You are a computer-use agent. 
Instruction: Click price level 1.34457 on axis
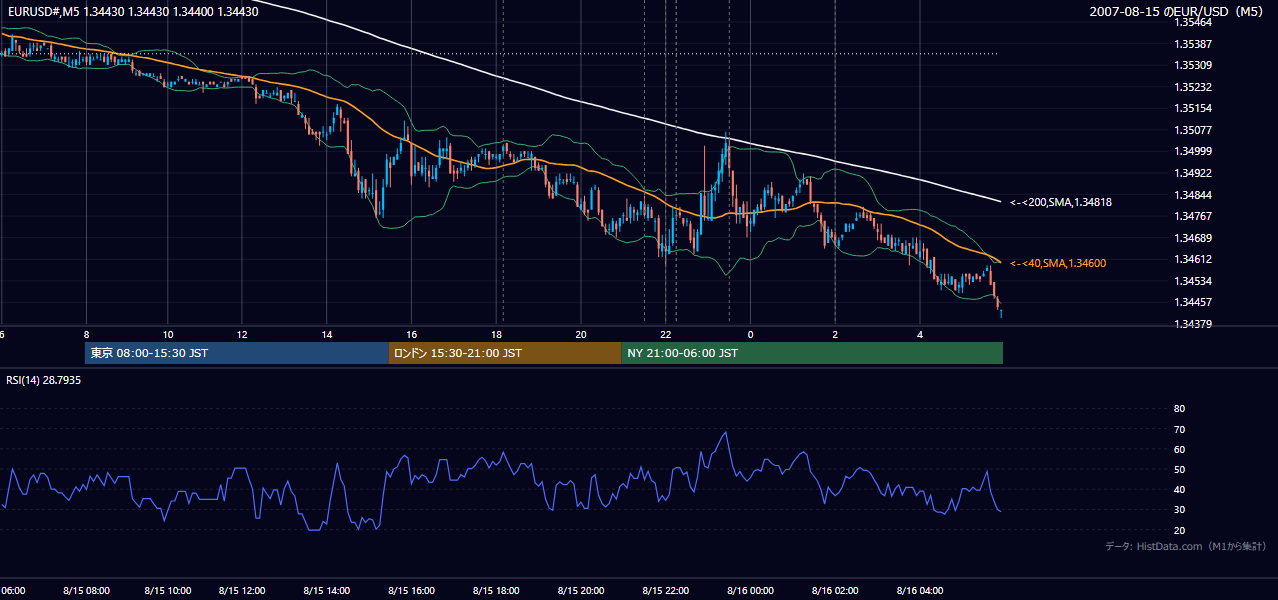click(x=1193, y=302)
